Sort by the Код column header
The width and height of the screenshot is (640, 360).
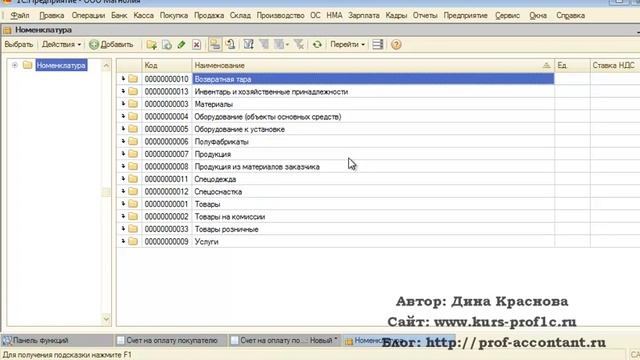167,65
